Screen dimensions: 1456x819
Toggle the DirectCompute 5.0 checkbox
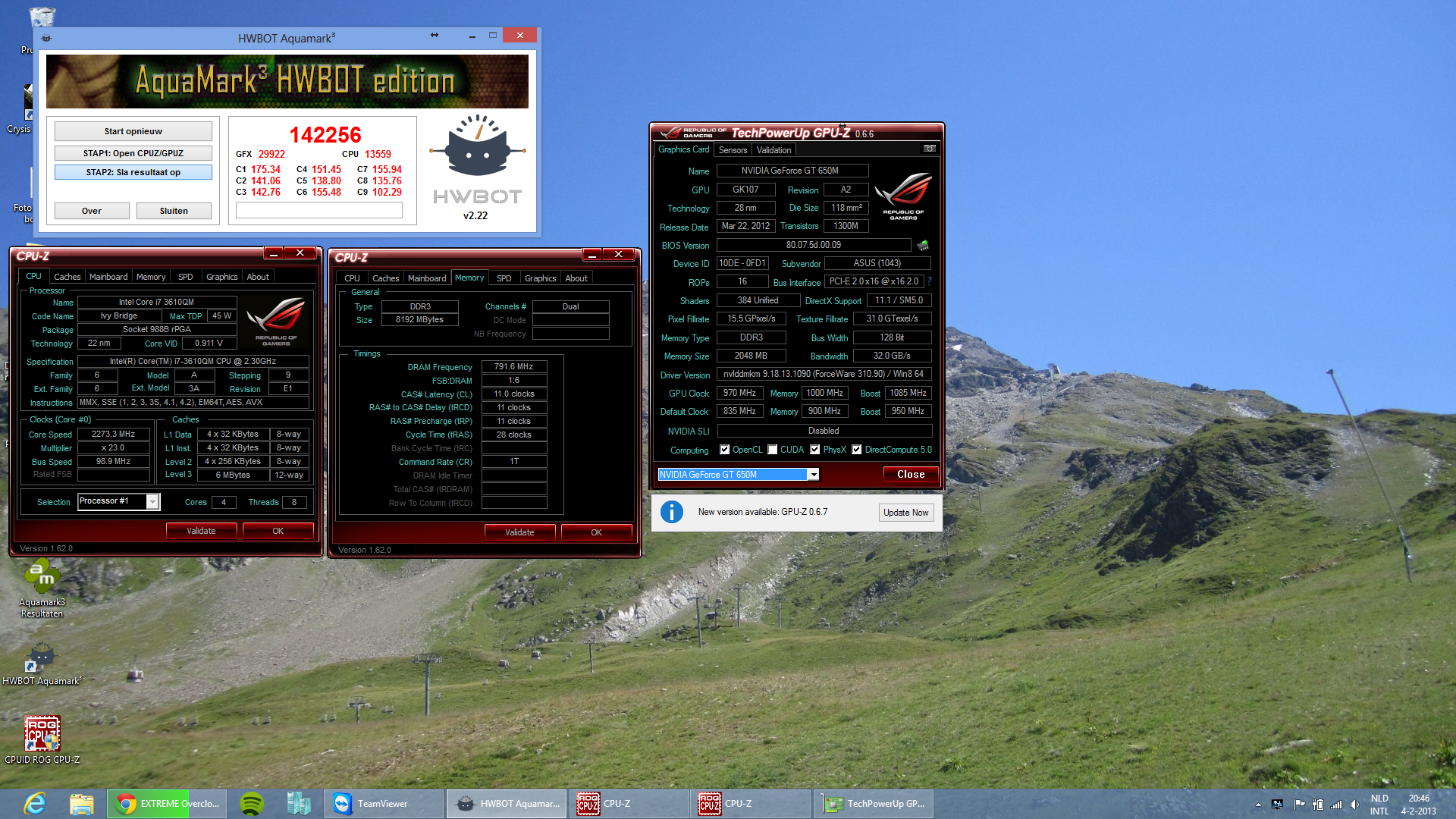[x=856, y=450]
